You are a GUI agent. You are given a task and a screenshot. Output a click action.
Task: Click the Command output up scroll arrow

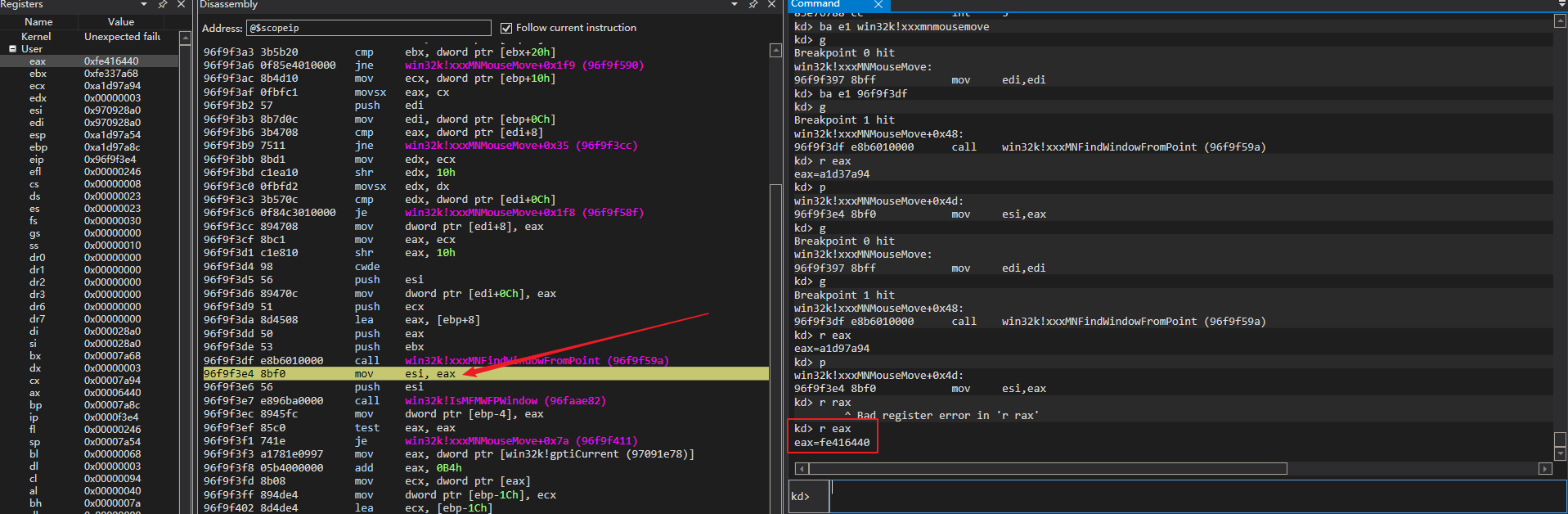(1560, 21)
